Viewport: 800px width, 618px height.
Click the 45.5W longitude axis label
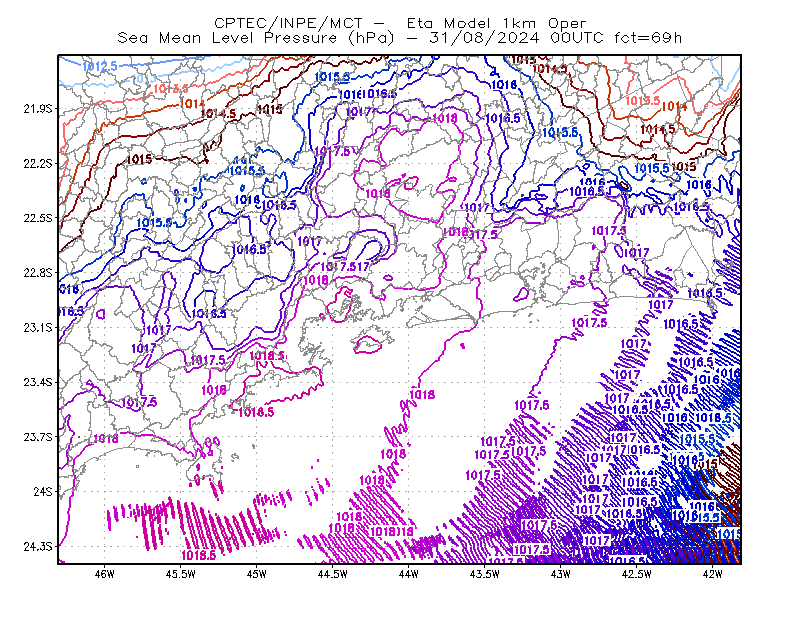pos(181,574)
